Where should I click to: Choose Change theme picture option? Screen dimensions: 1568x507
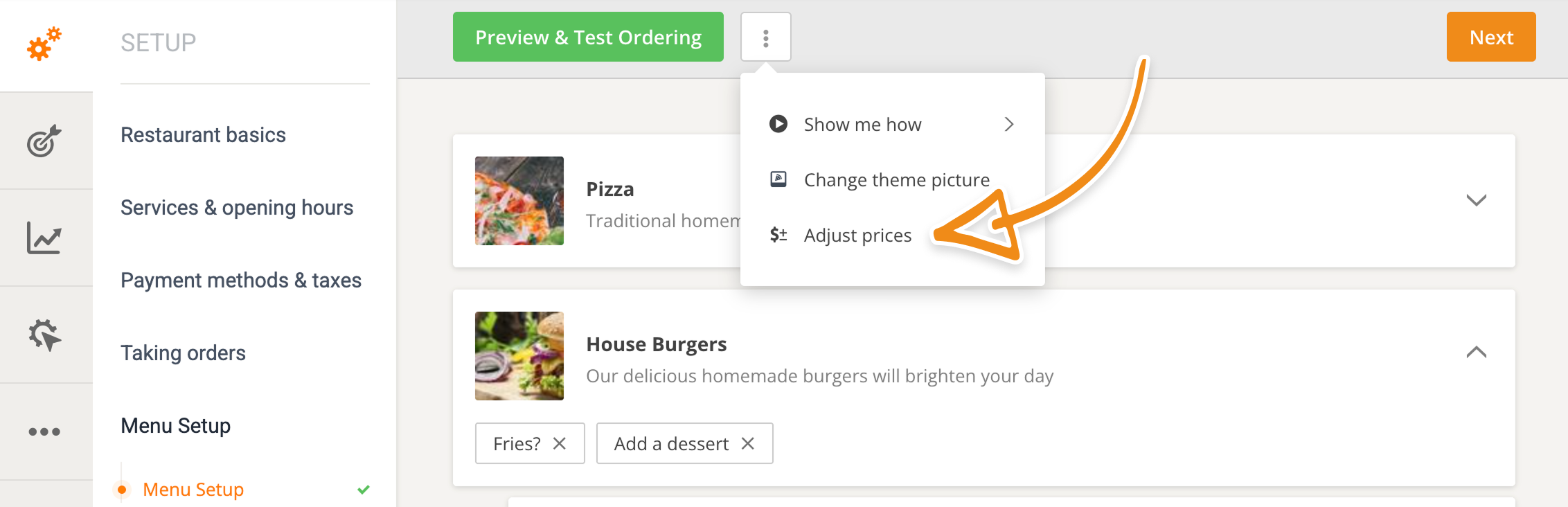tap(896, 179)
